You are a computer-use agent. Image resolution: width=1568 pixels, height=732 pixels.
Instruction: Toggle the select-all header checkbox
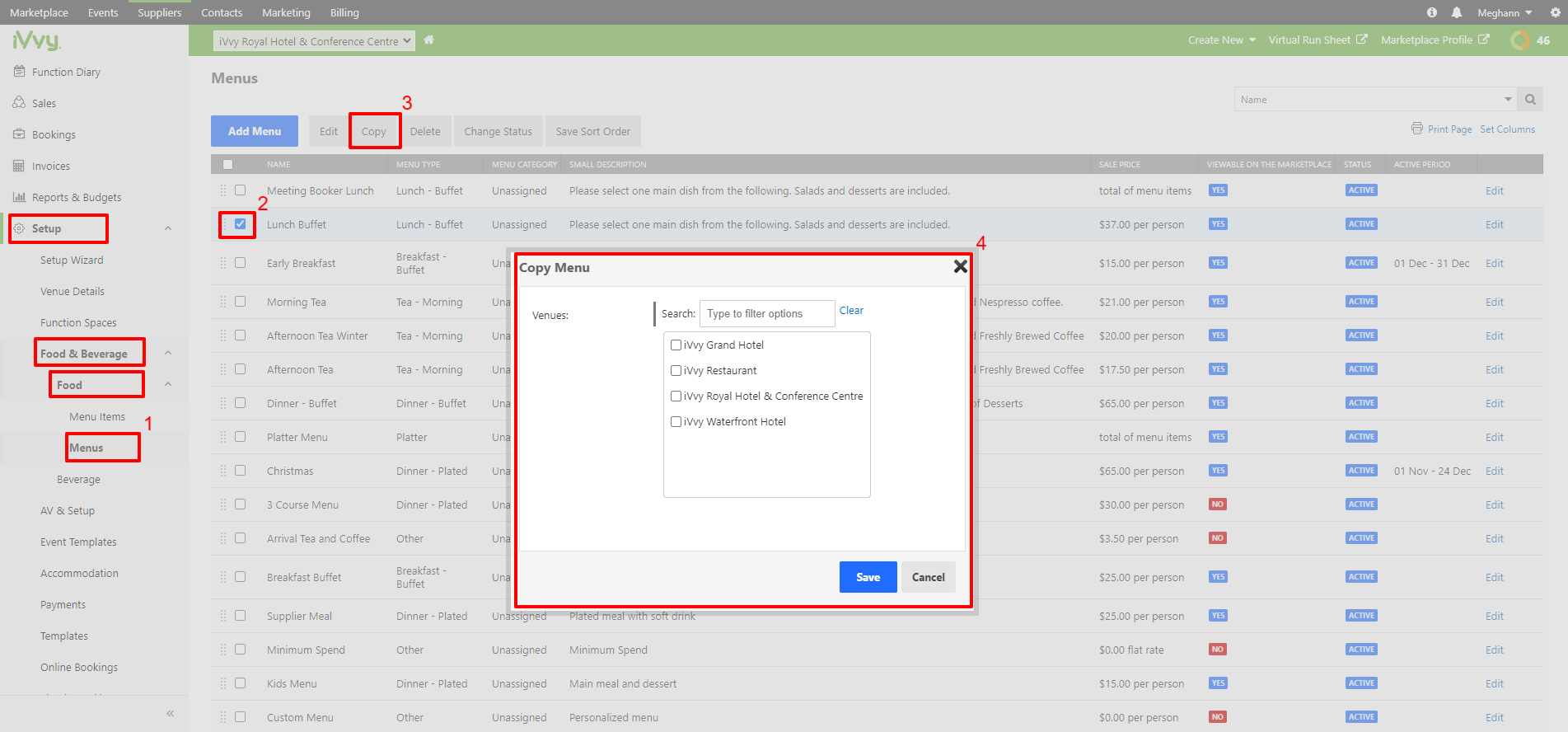pyautogui.click(x=228, y=164)
